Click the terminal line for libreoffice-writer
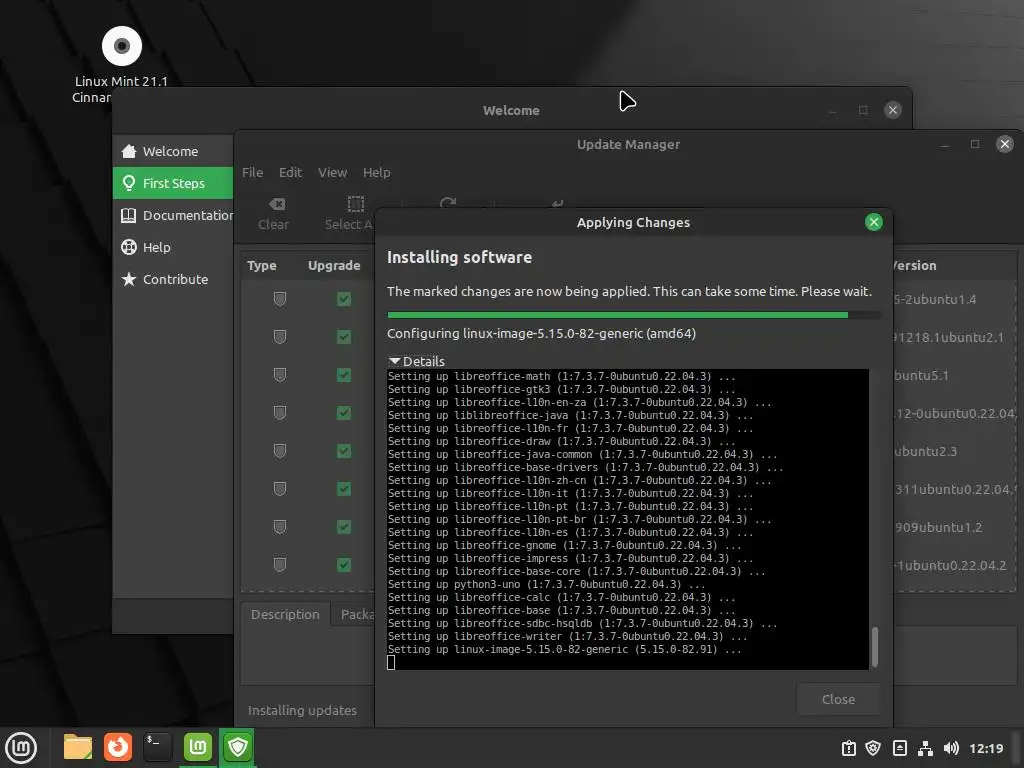Screen dimensions: 1024x768 [x=567, y=637]
